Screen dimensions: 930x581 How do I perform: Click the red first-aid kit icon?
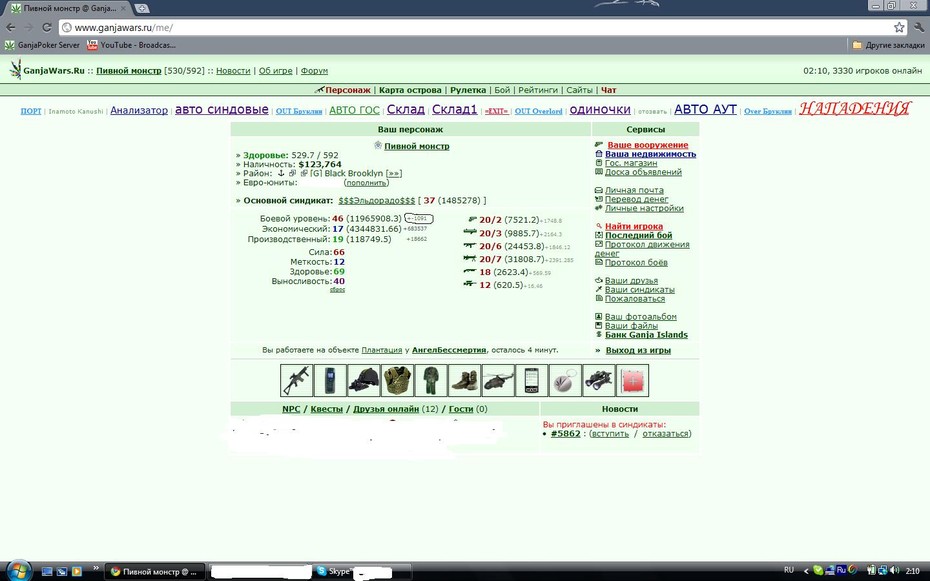(x=633, y=381)
